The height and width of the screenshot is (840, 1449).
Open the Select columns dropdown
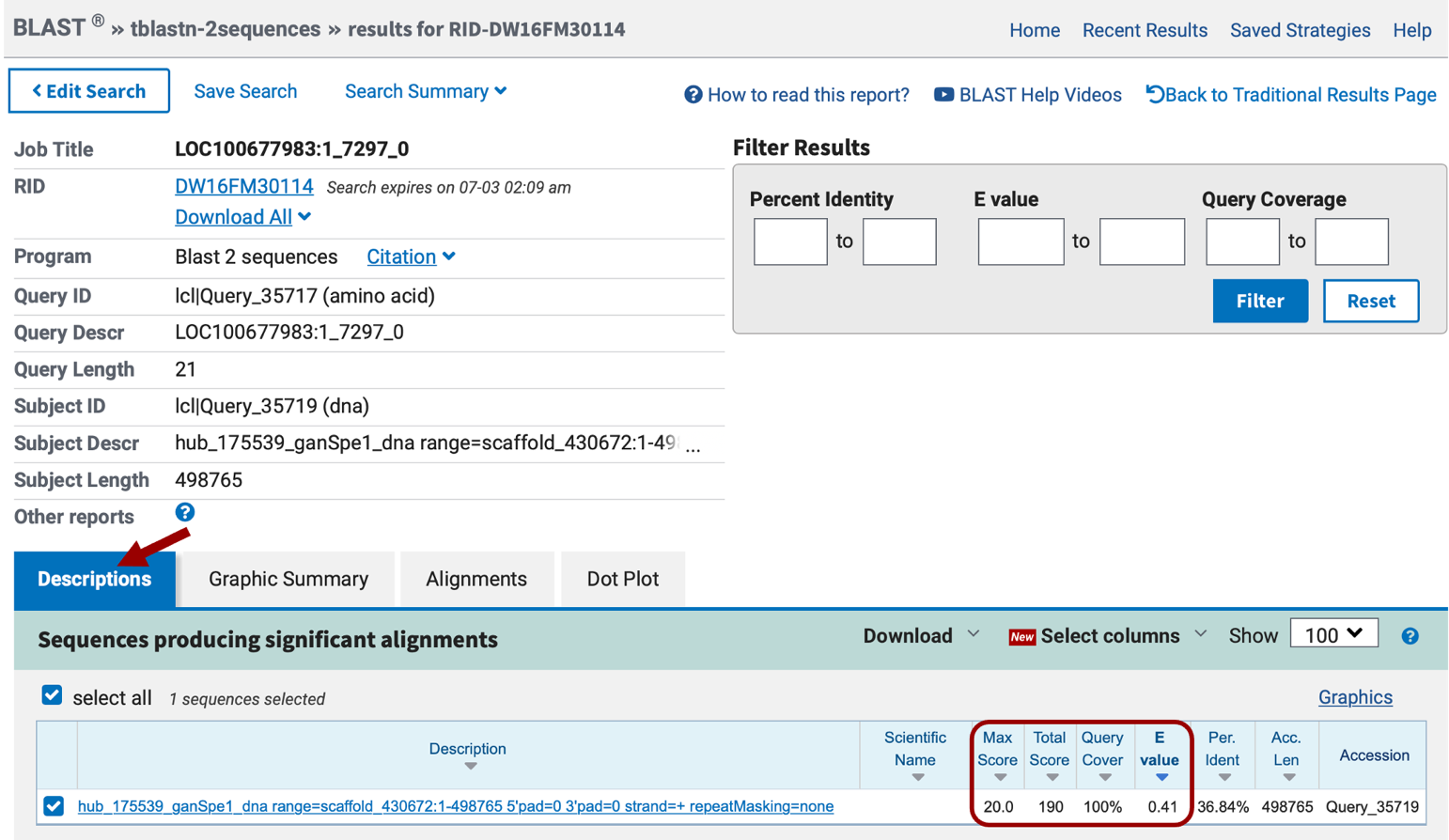1122,636
